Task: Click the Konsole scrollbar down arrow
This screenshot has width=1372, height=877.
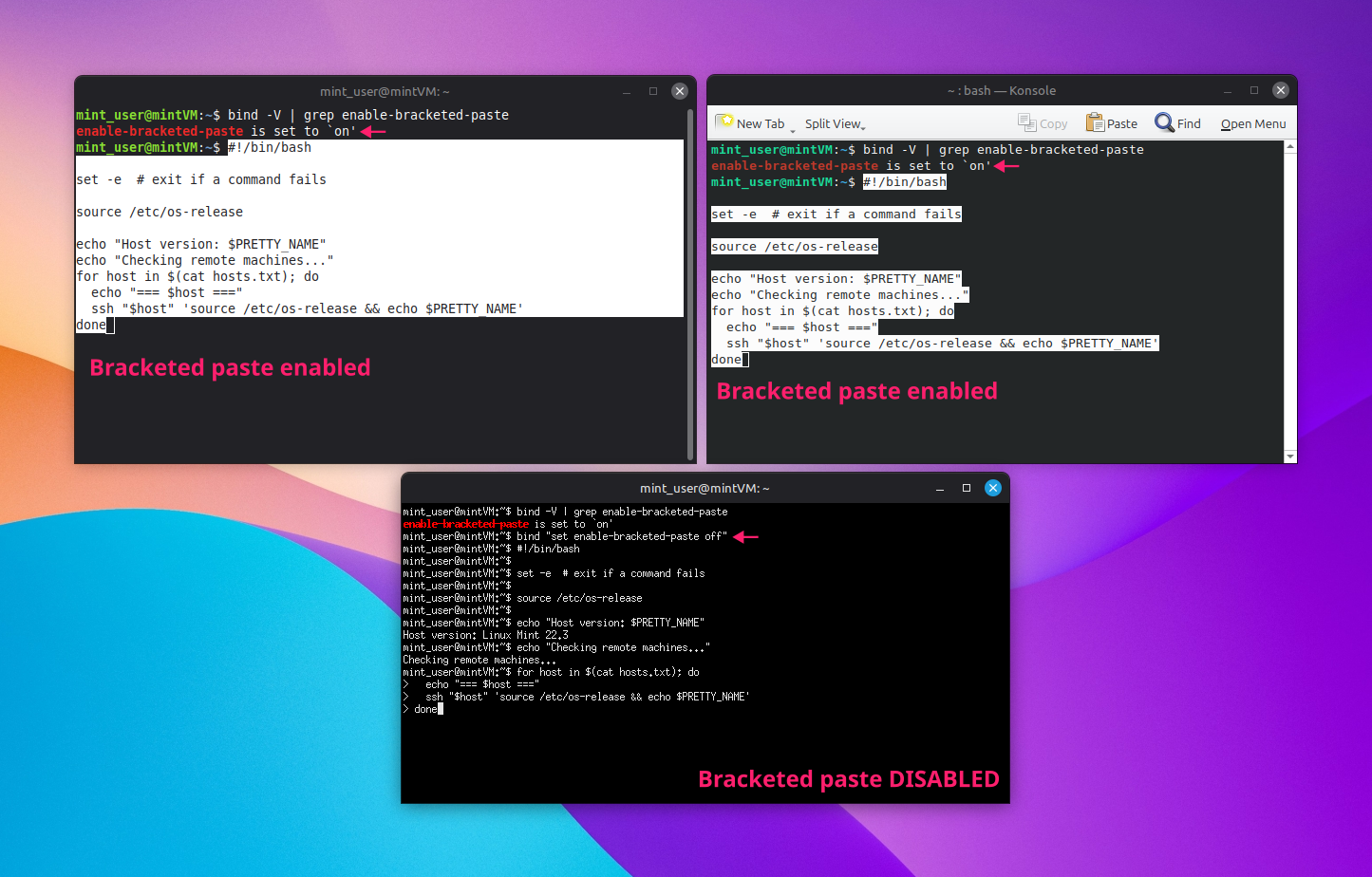Action: coord(1290,457)
